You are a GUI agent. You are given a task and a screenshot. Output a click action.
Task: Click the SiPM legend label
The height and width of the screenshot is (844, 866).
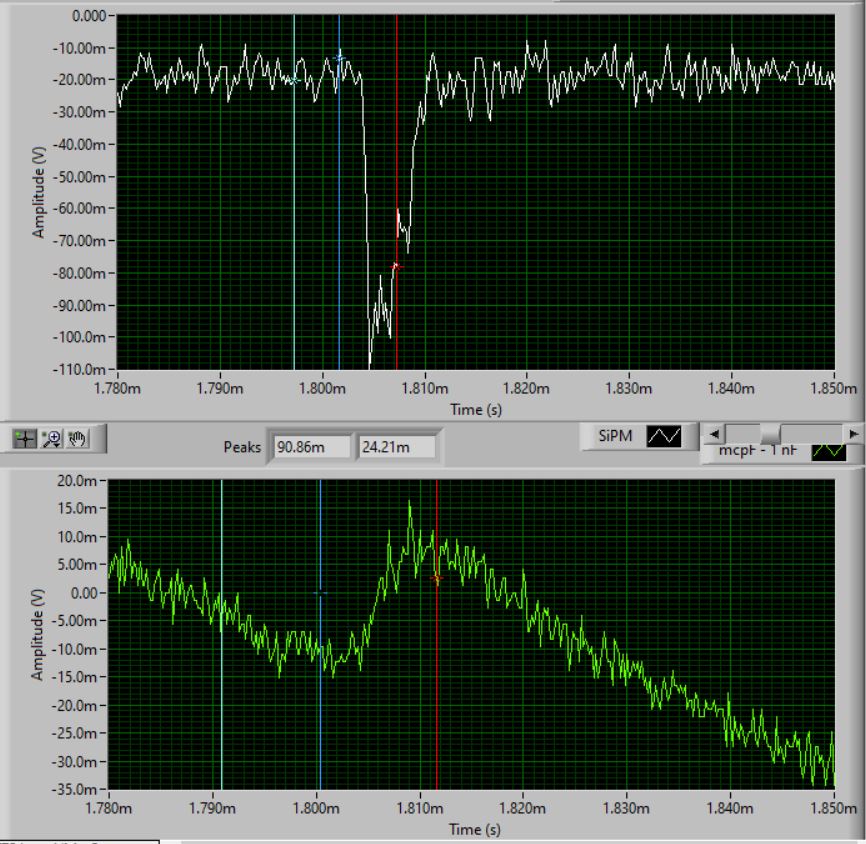coord(616,436)
